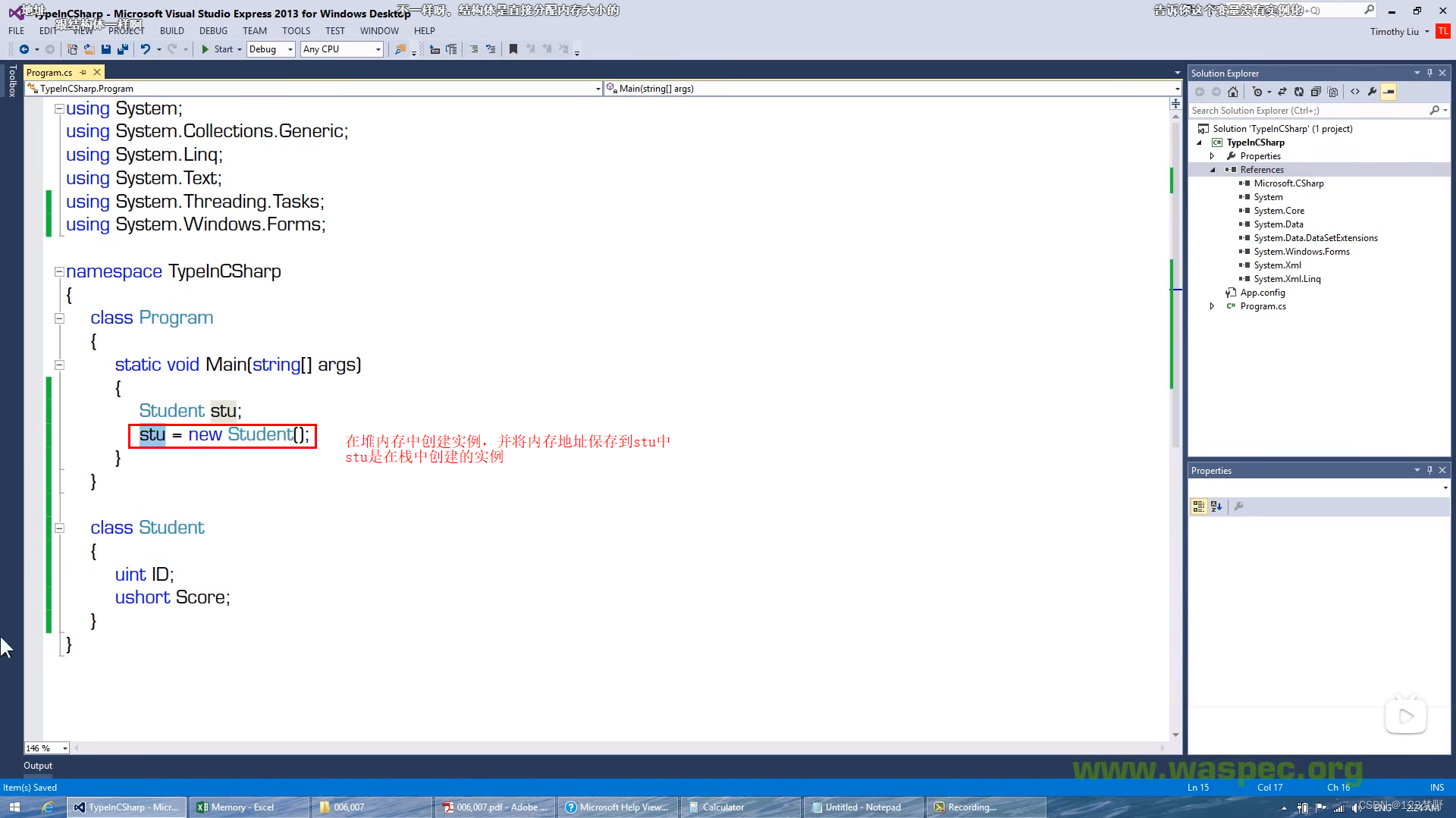
Task: Click Sync with Active Document icon
Action: click(x=1282, y=92)
